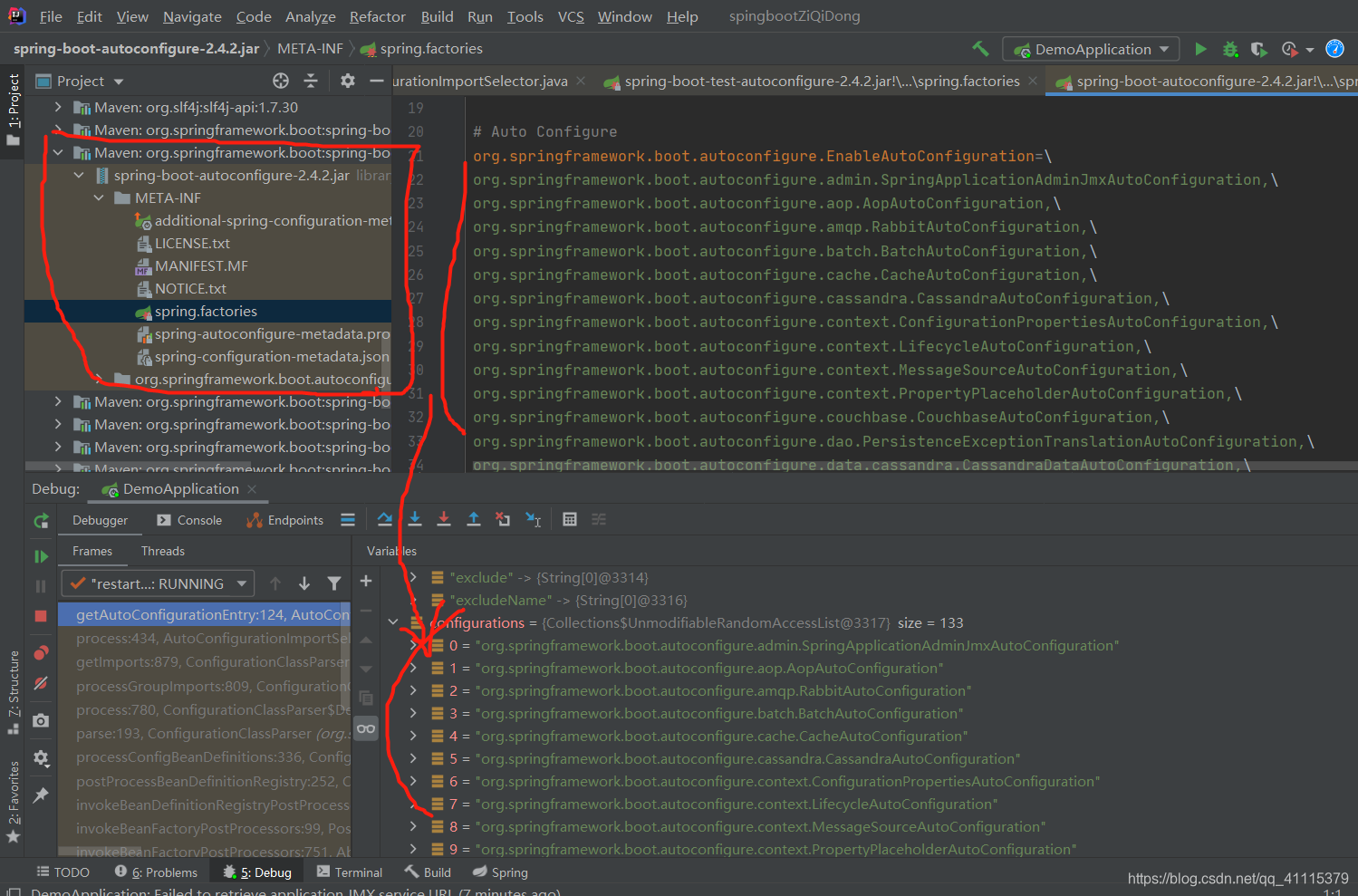
Task: Expand the Maven org.slf4j:slf4j-api node
Action: [58, 107]
